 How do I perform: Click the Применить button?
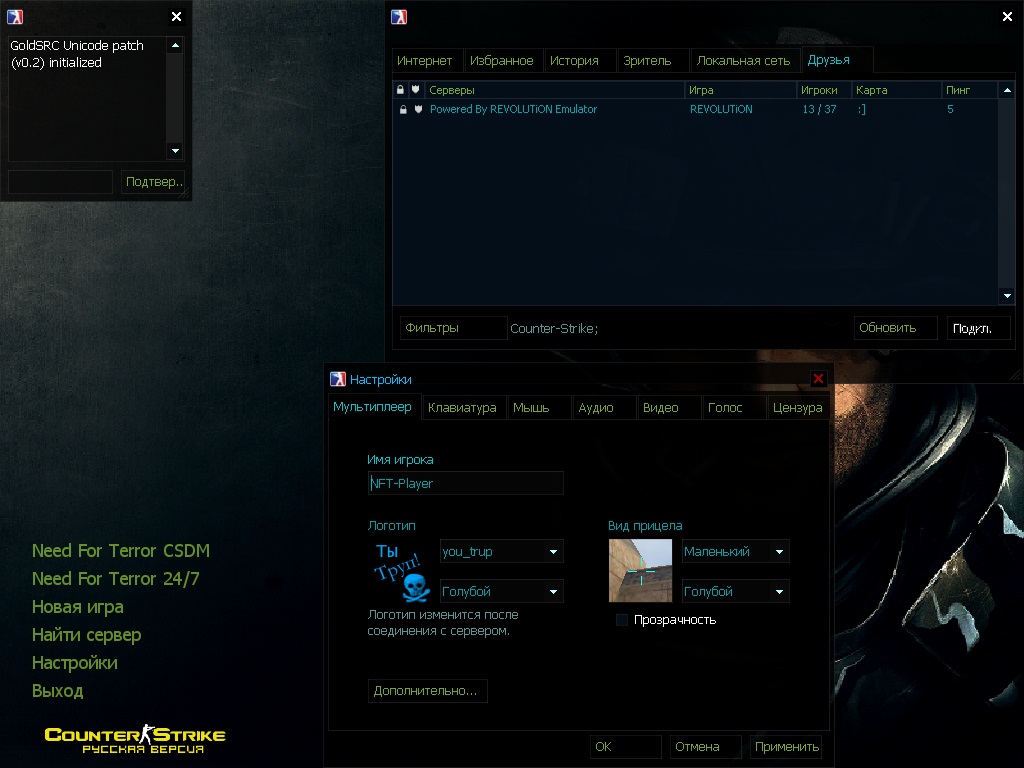point(786,746)
